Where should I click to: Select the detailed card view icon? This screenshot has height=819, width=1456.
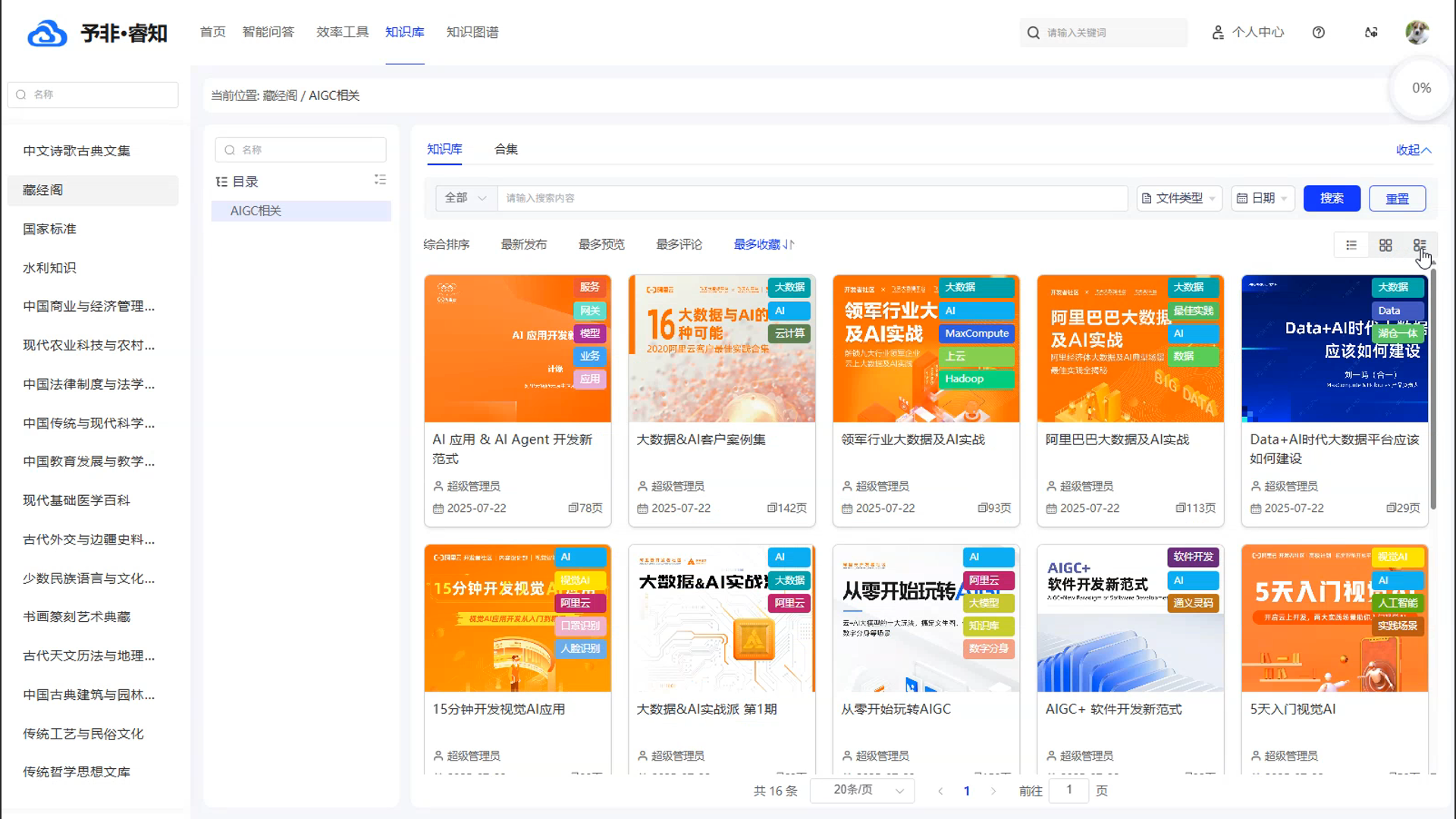tap(1420, 245)
